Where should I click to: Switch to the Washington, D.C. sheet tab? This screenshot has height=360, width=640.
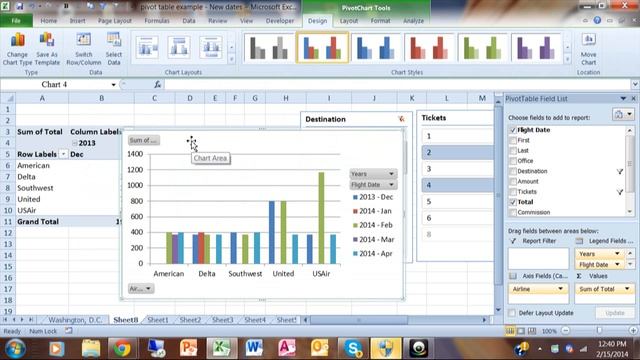(x=75, y=320)
